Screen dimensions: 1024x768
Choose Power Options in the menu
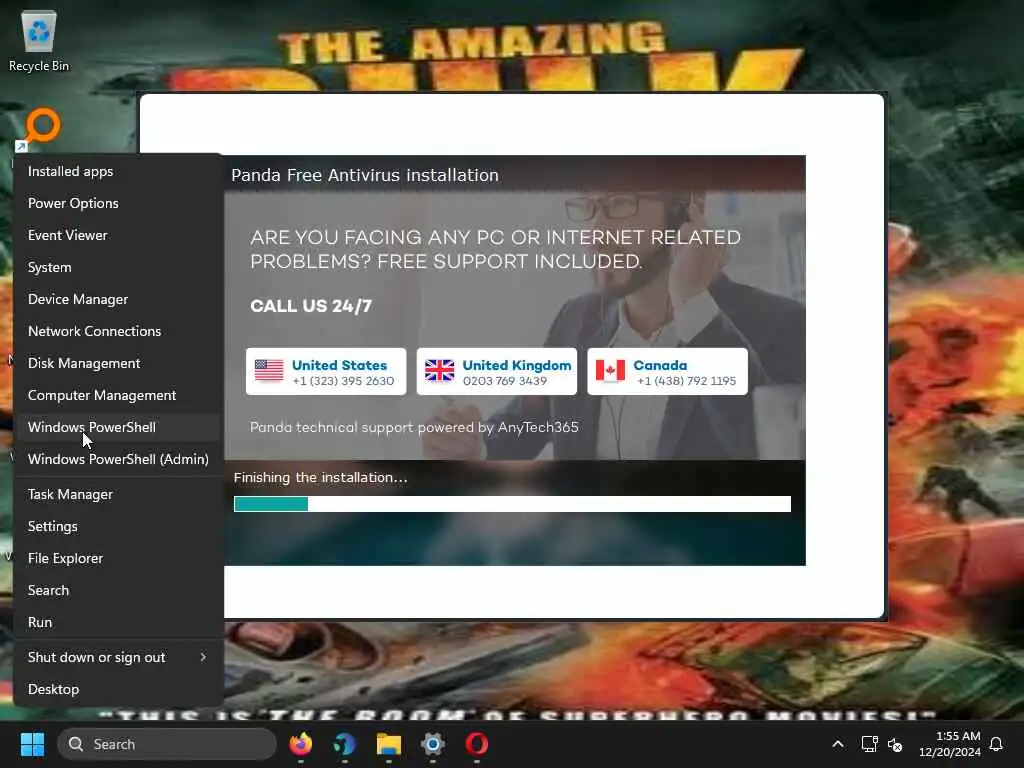[118, 203]
